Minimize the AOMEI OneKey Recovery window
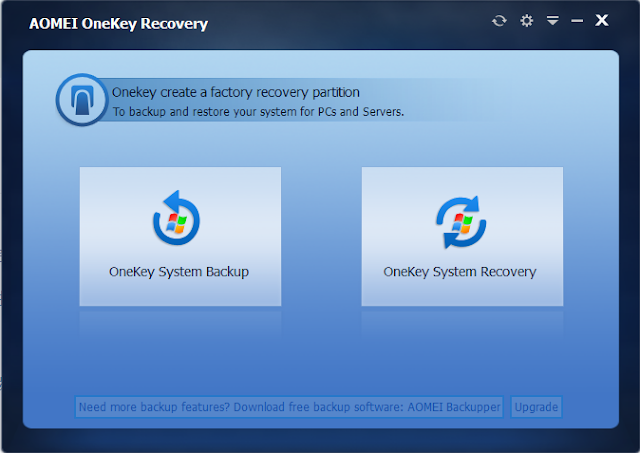The image size is (640, 453). (x=577, y=21)
